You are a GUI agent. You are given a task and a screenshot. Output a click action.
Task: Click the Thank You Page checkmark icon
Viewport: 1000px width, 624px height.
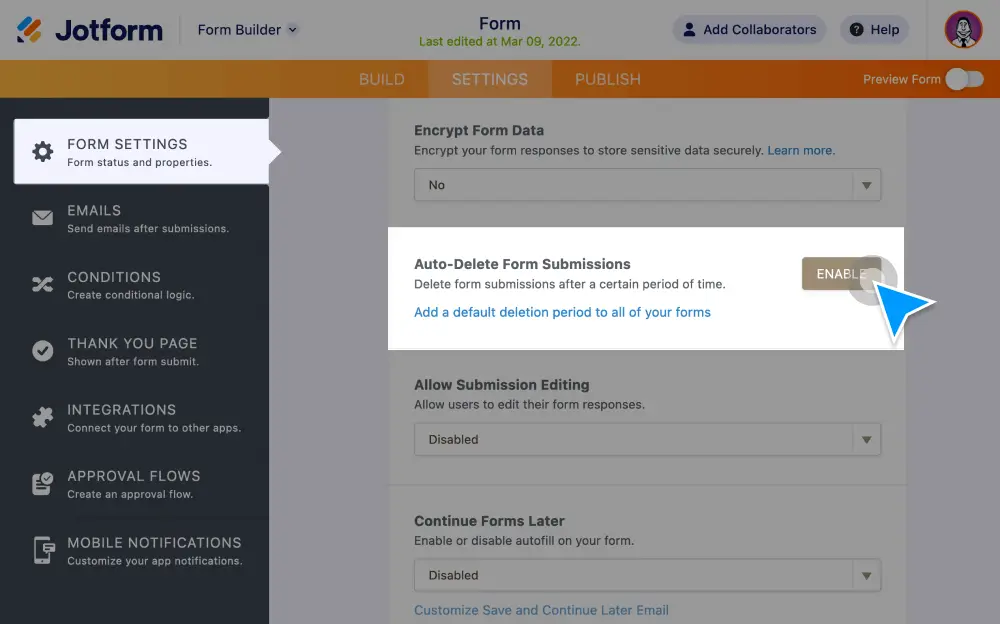pyautogui.click(x=42, y=351)
